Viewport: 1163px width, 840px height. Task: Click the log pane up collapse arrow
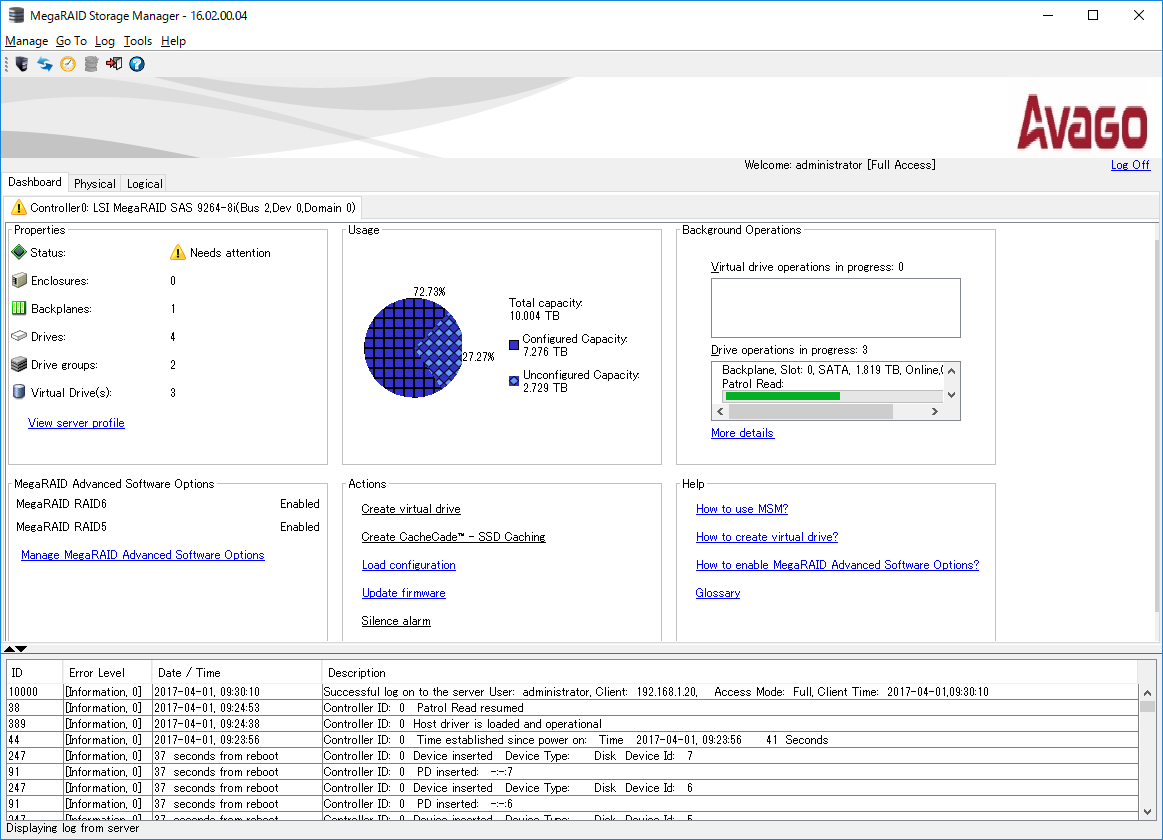click(x=10, y=649)
